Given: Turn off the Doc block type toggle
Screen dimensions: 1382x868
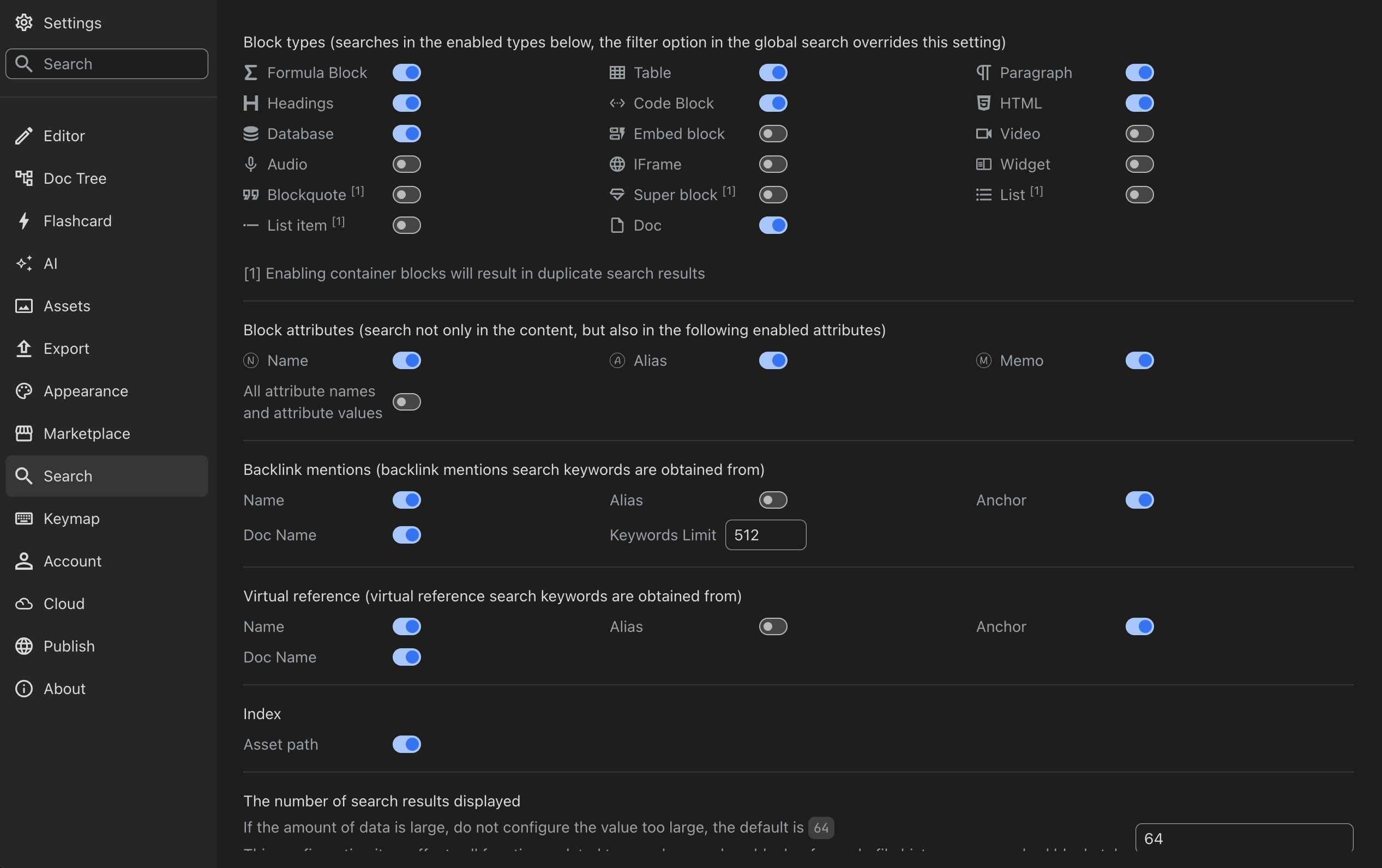Looking at the screenshot, I should (x=773, y=225).
